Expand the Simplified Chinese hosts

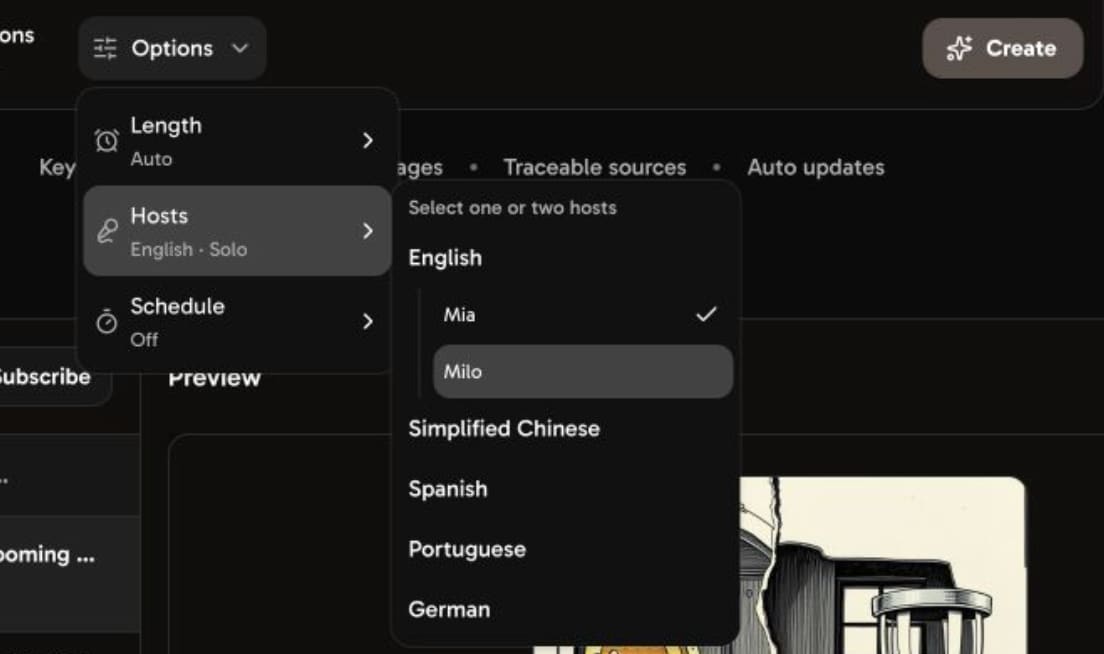click(x=504, y=429)
